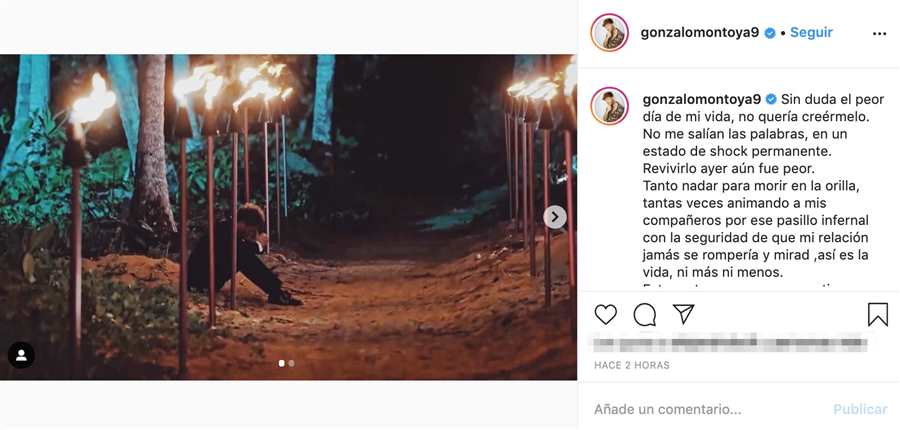This screenshot has width=900, height=430.
Task: Save the post with bookmark icon
Action: 877,315
